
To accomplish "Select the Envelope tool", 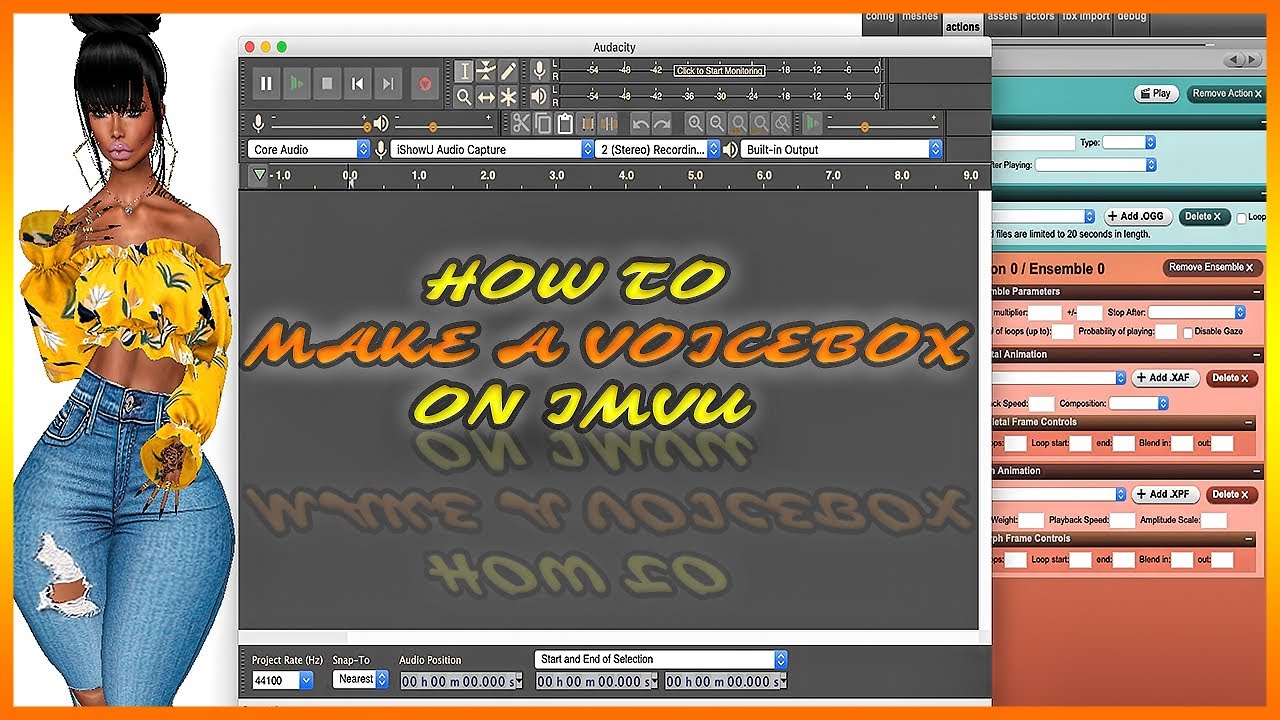I will click(486, 71).
